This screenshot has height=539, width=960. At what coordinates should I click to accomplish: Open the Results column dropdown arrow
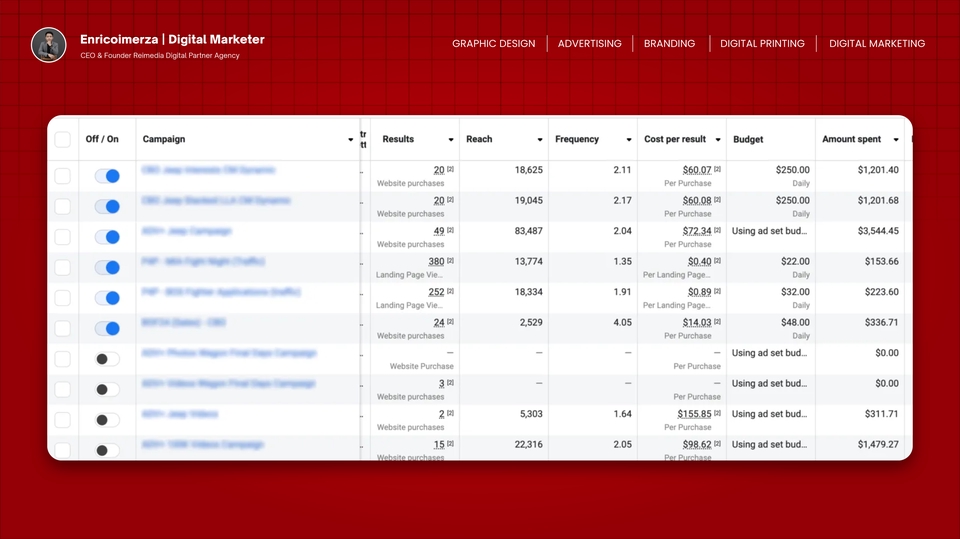point(451,140)
